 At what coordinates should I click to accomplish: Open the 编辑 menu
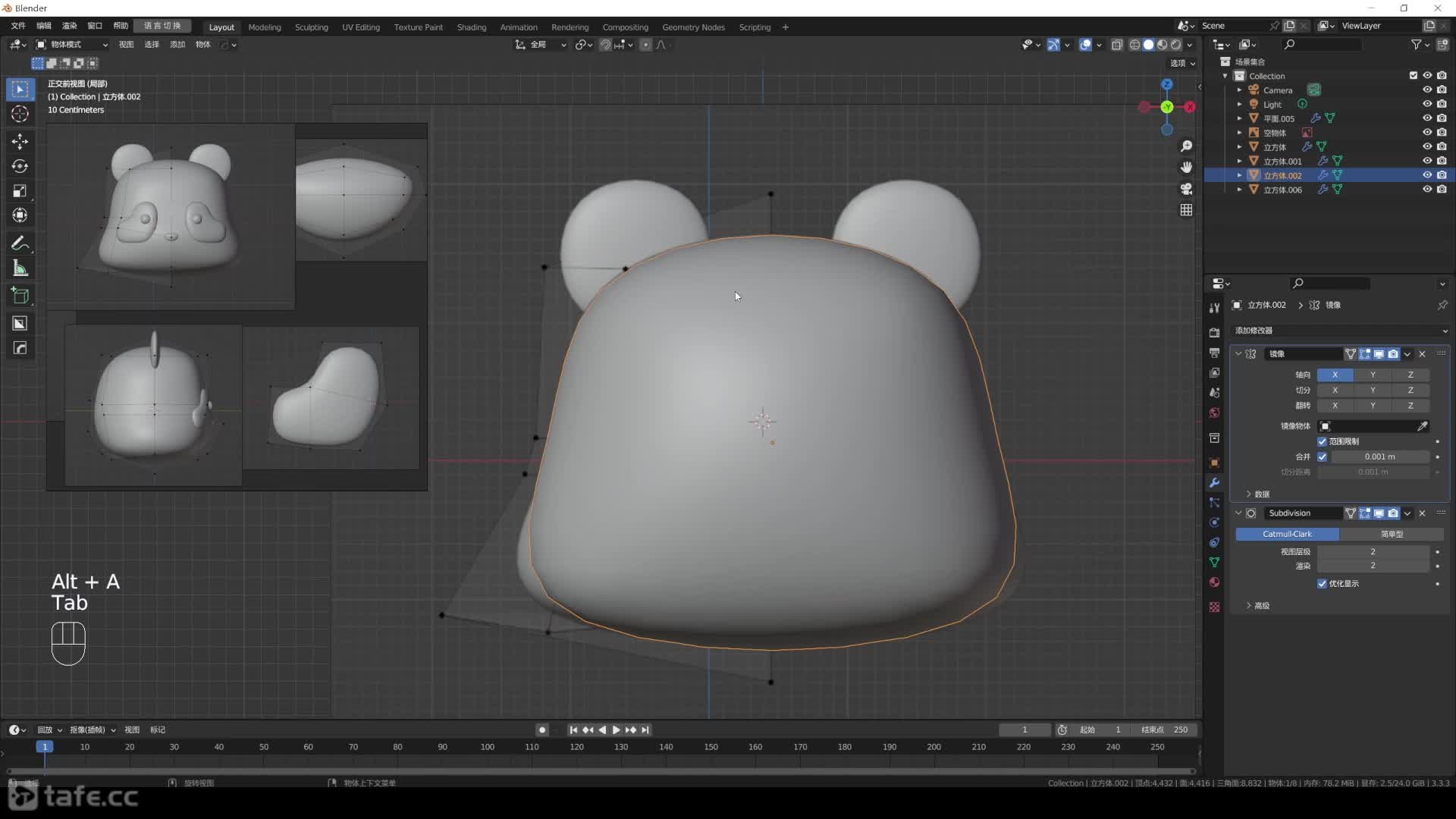44,26
